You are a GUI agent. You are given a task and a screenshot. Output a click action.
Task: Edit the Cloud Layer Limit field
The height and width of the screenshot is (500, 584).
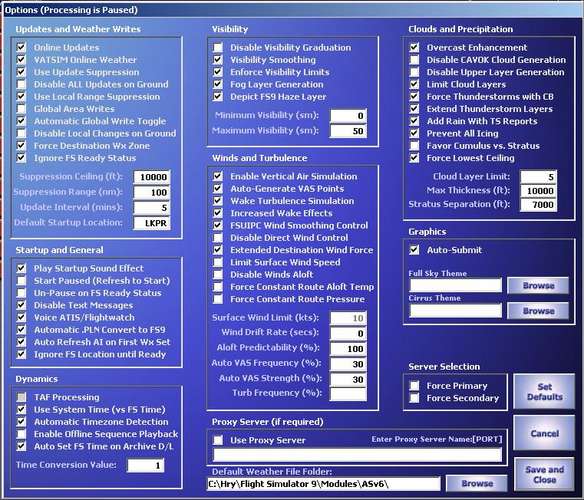point(539,177)
